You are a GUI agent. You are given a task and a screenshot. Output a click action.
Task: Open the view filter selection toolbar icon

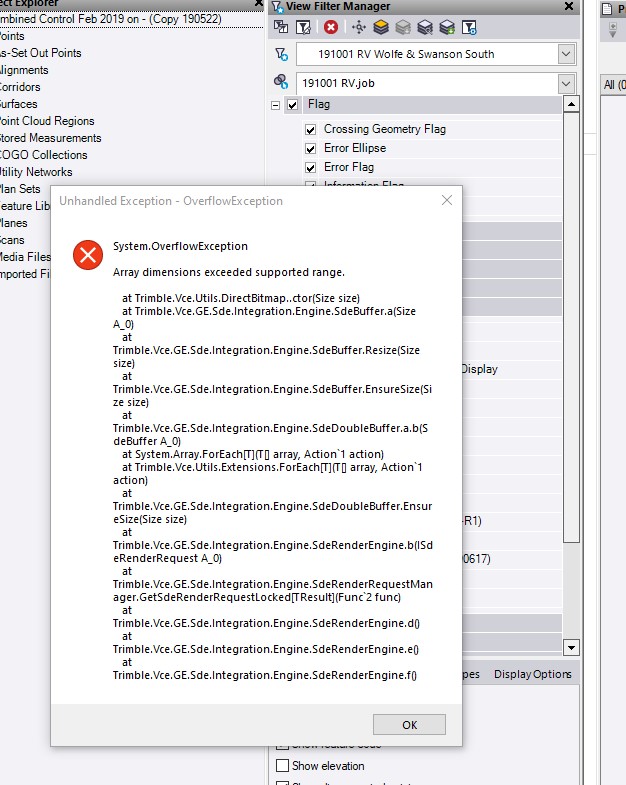tap(281, 27)
